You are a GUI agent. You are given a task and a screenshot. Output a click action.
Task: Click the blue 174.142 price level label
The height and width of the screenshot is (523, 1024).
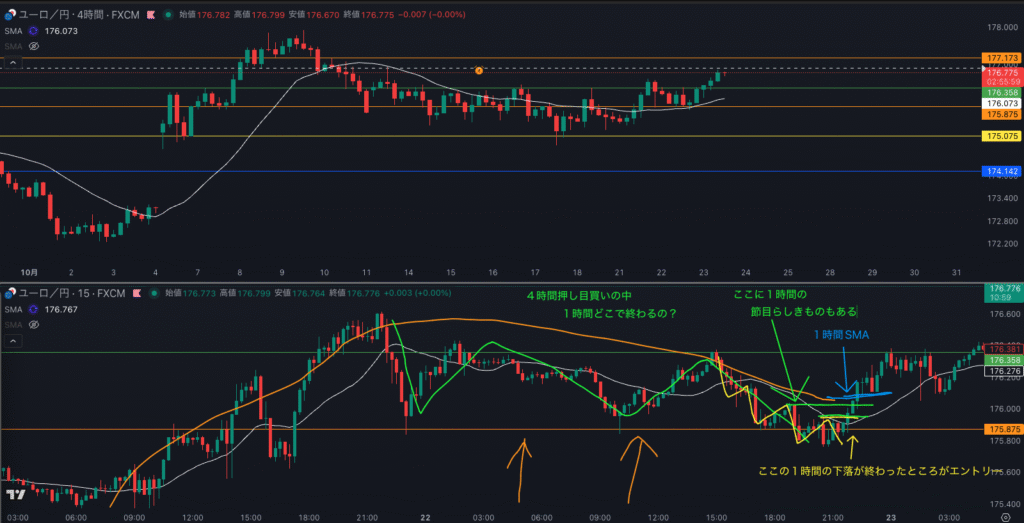(x=1001, y=172)
